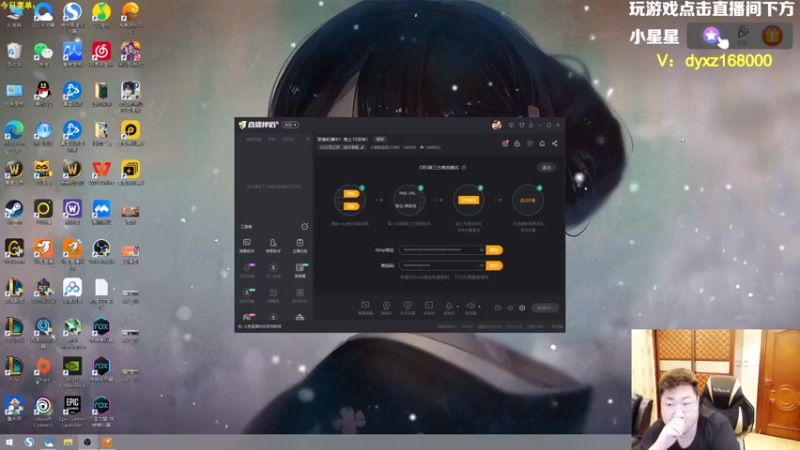
Task: Click the star icon in the top-right overlay
Action: pyautogui.click(x=711, y=35)
